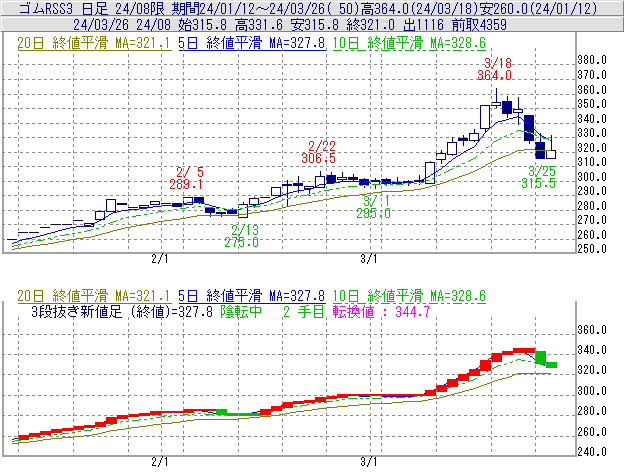Click the 始315.8 opening price value

point(202,25)
